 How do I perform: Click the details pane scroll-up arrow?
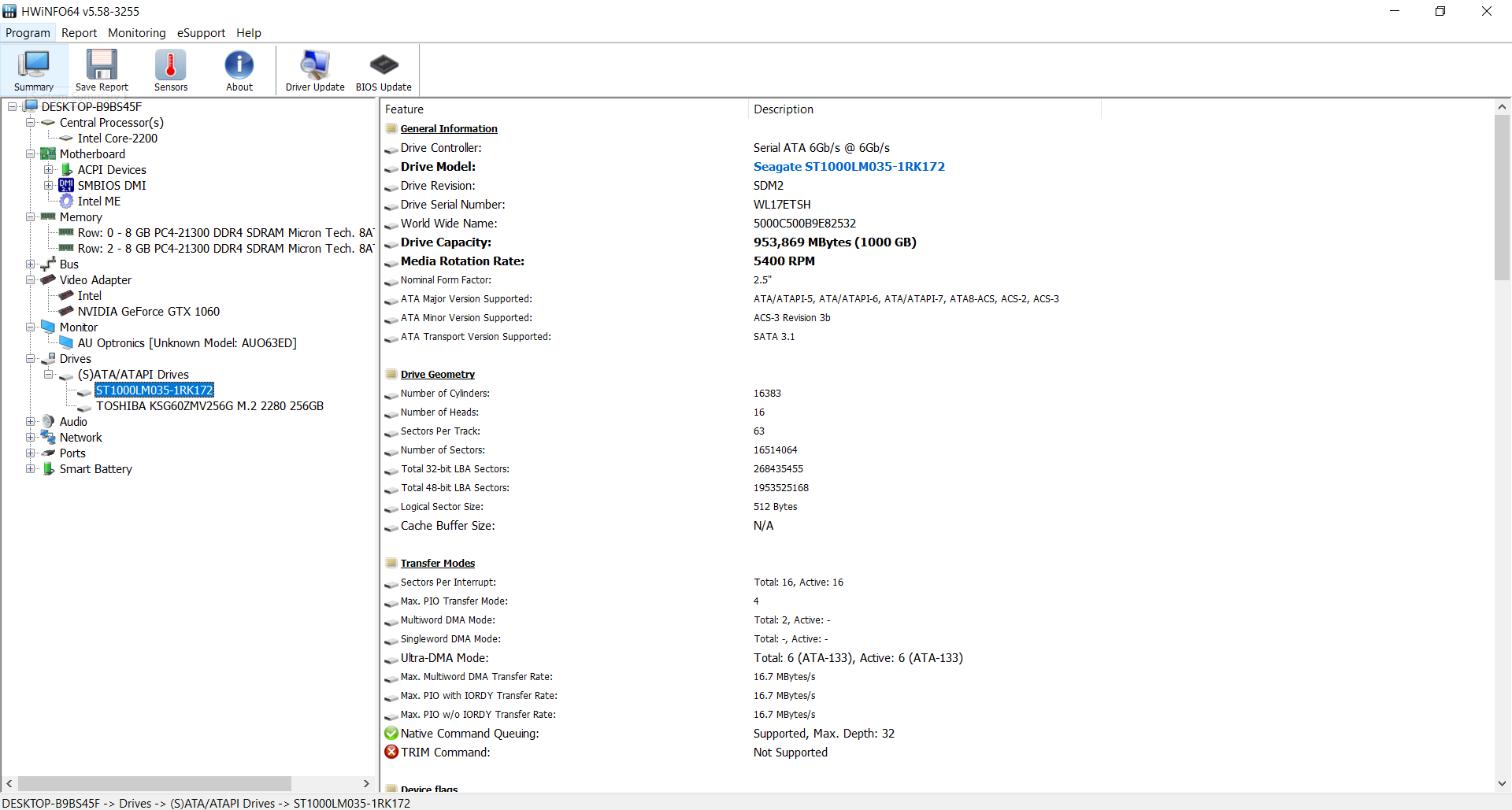click(x=1502, y=107)
